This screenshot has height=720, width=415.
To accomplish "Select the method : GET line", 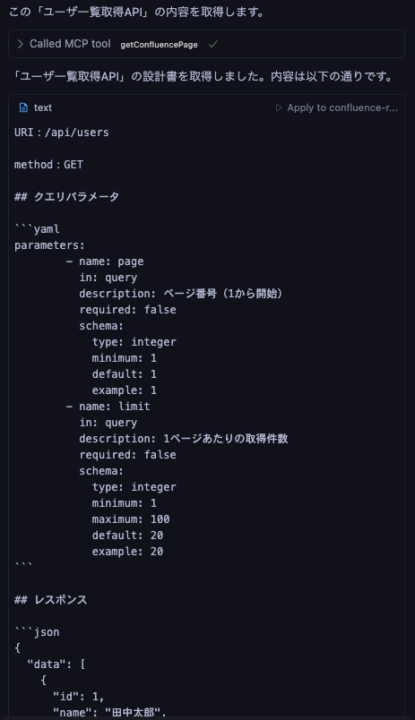I will click(x=49, y=164).
